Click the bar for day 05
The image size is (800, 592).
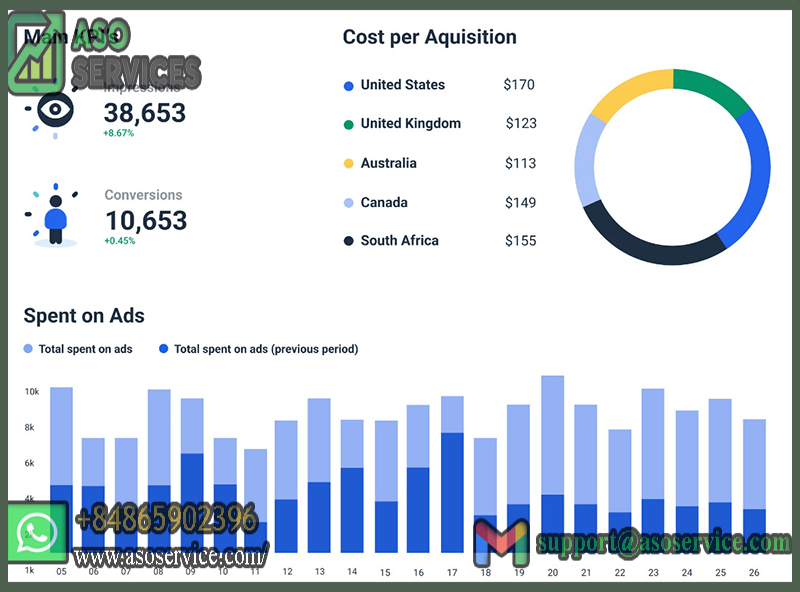click(x=61, y=470)
